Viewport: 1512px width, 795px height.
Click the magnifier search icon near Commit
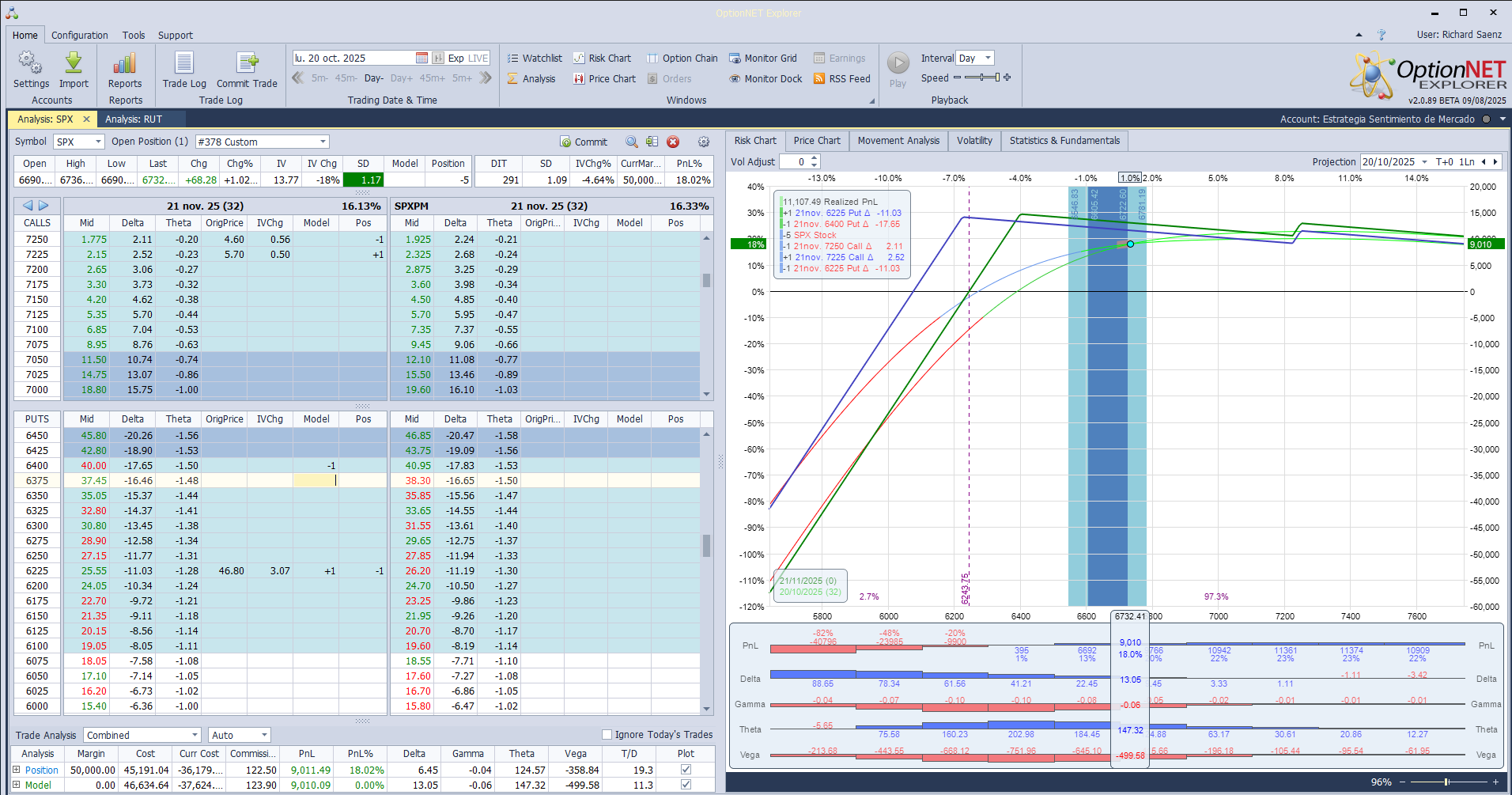pos(632,142)
